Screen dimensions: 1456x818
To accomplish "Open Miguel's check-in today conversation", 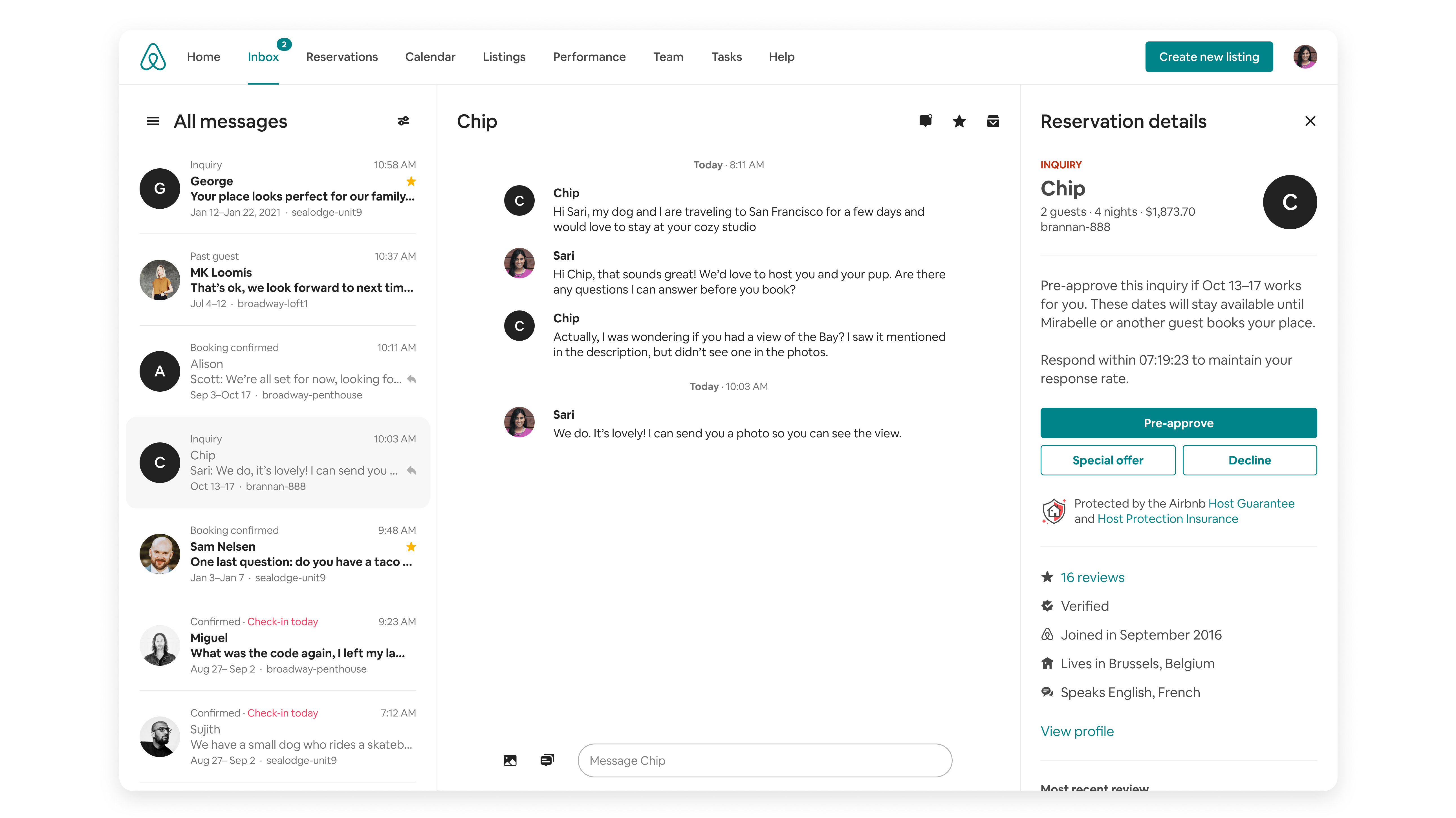I will click(x=277, y=645).
